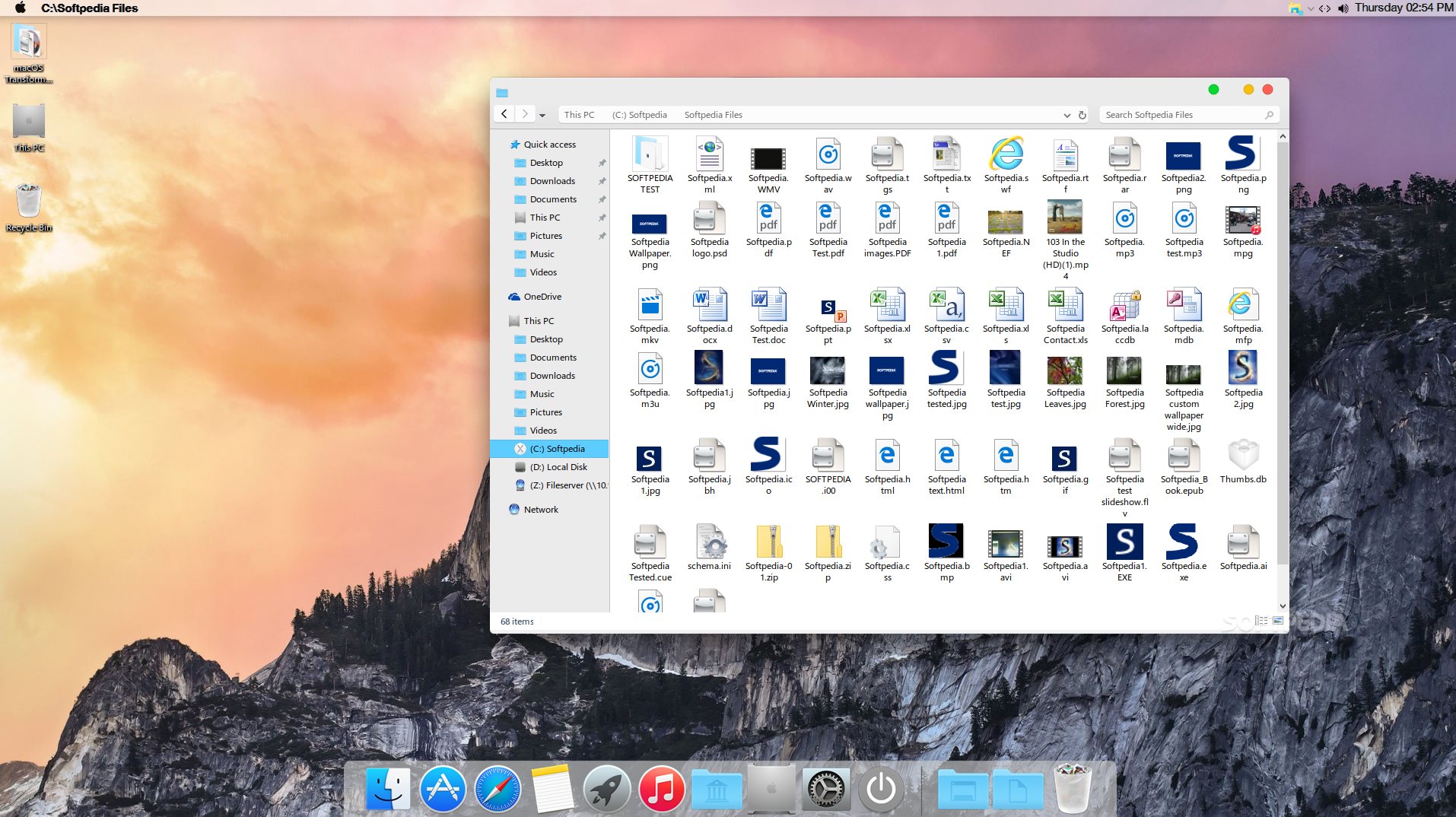Open Network in the navigation pane
The width and height of the screenshot is (1456, 817).
[x=540, y=510]
